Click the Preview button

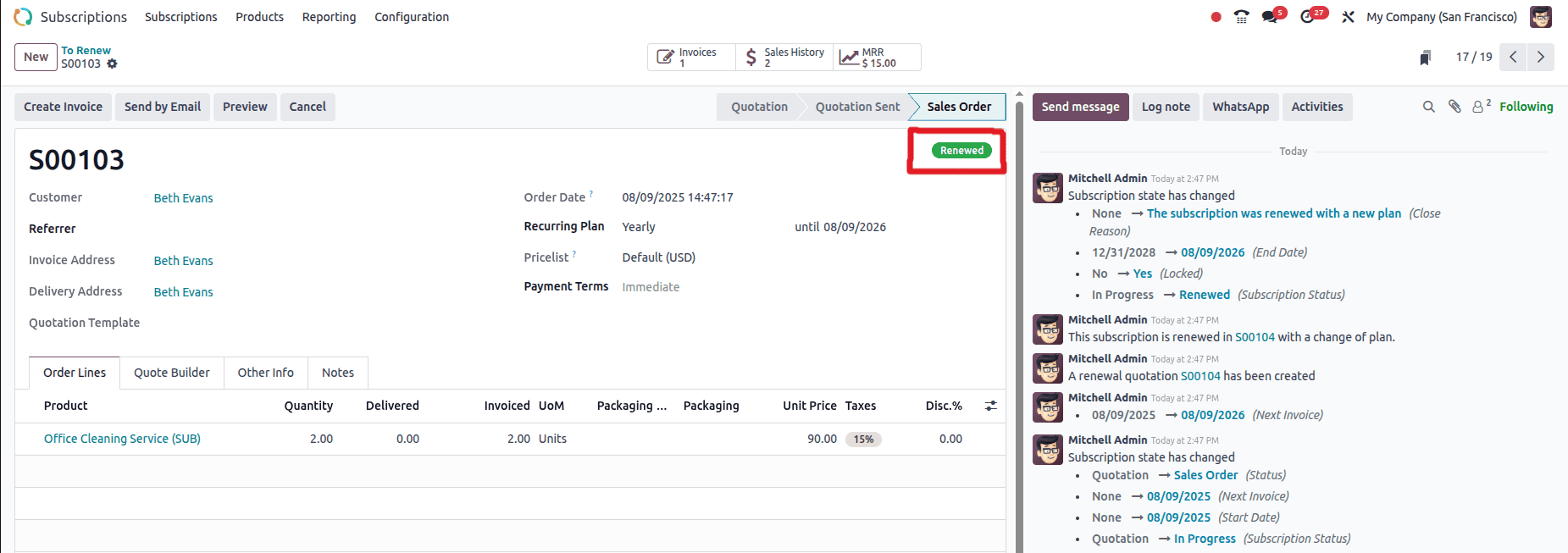coord(245,107)
